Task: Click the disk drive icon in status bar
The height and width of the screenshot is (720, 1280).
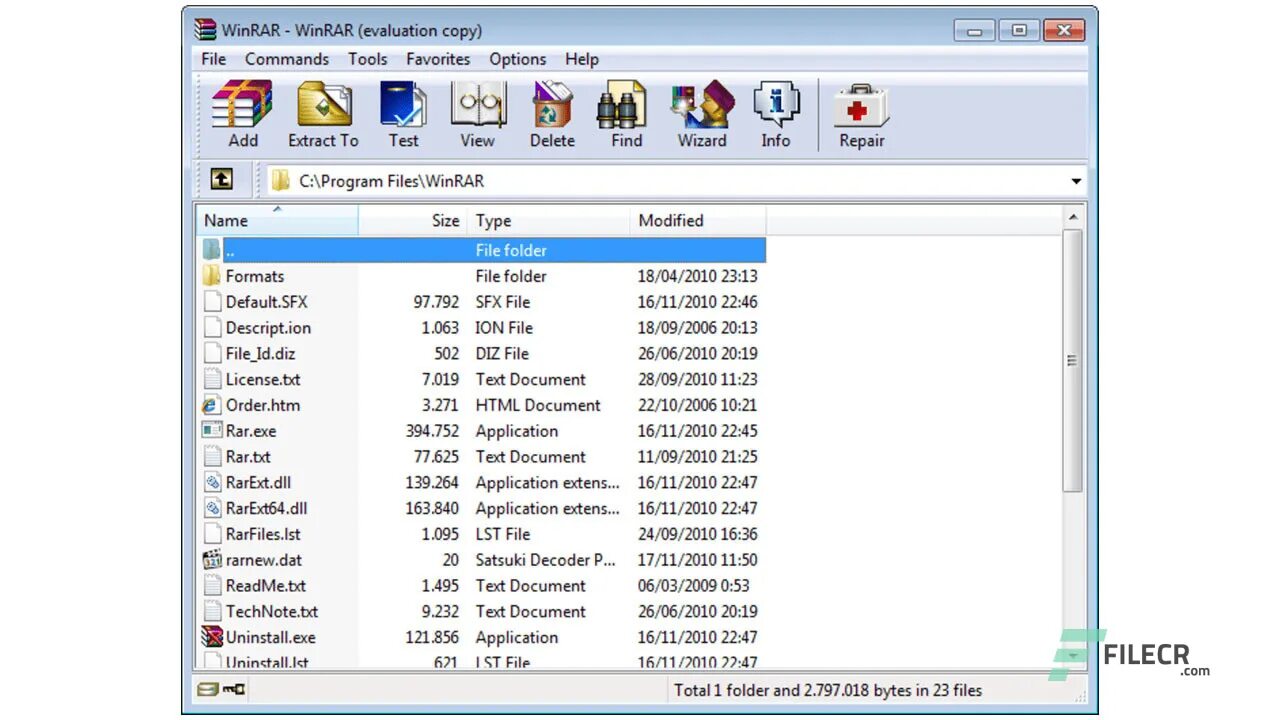Action: coord(207,689)
